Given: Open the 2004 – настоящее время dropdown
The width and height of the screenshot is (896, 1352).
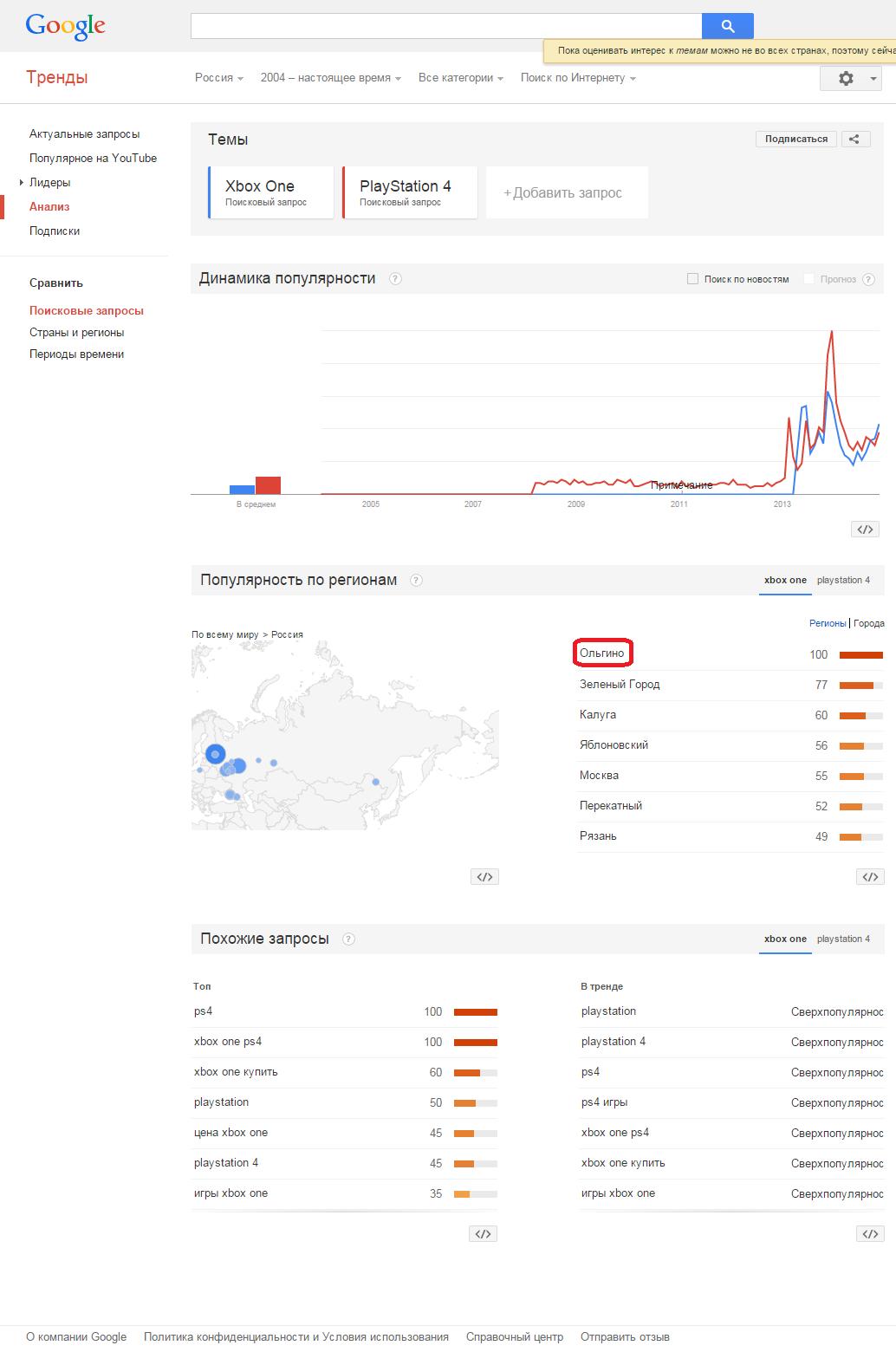Looking at the screenshot, I should click(x=331, y=78).
